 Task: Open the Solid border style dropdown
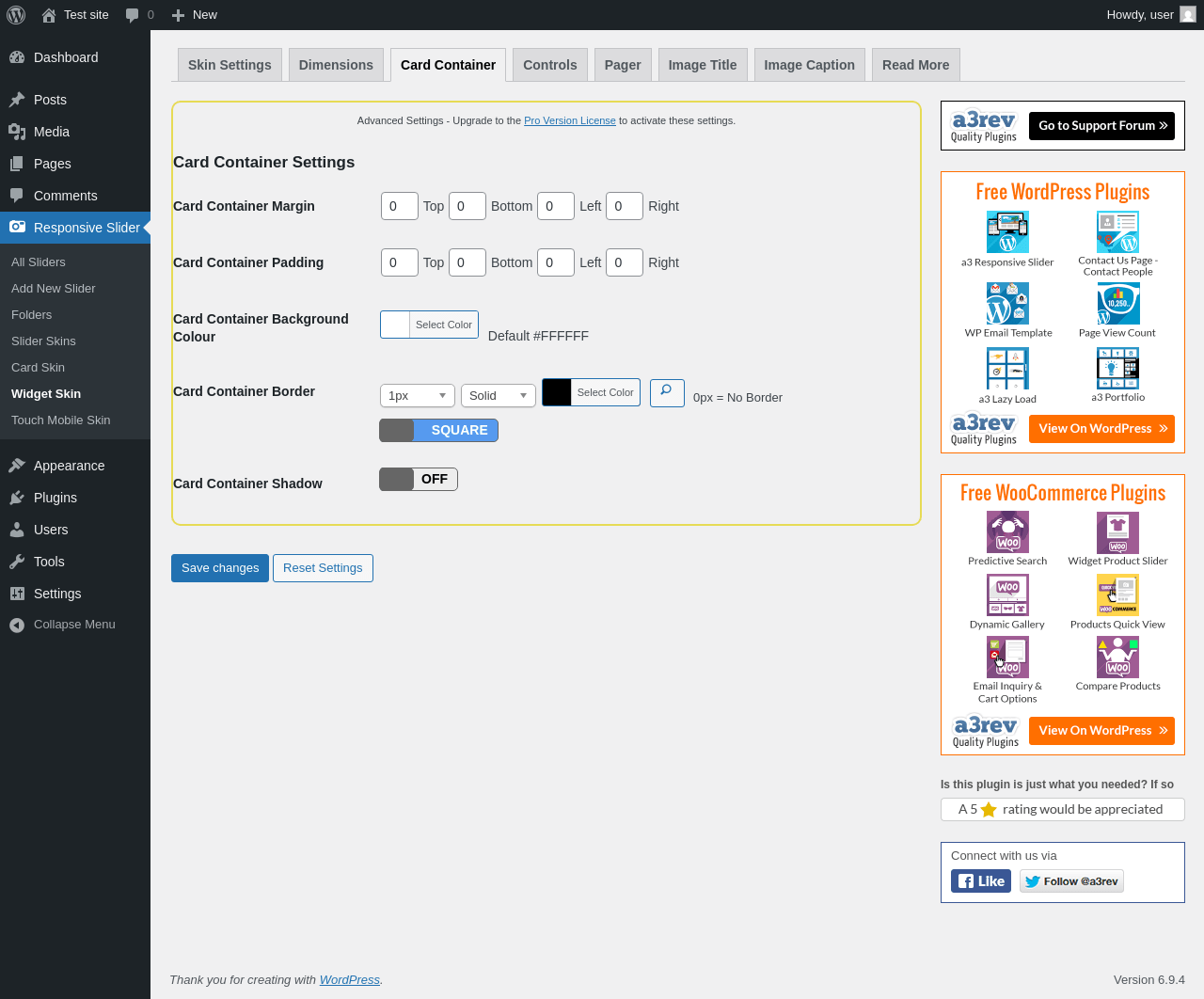499,396
